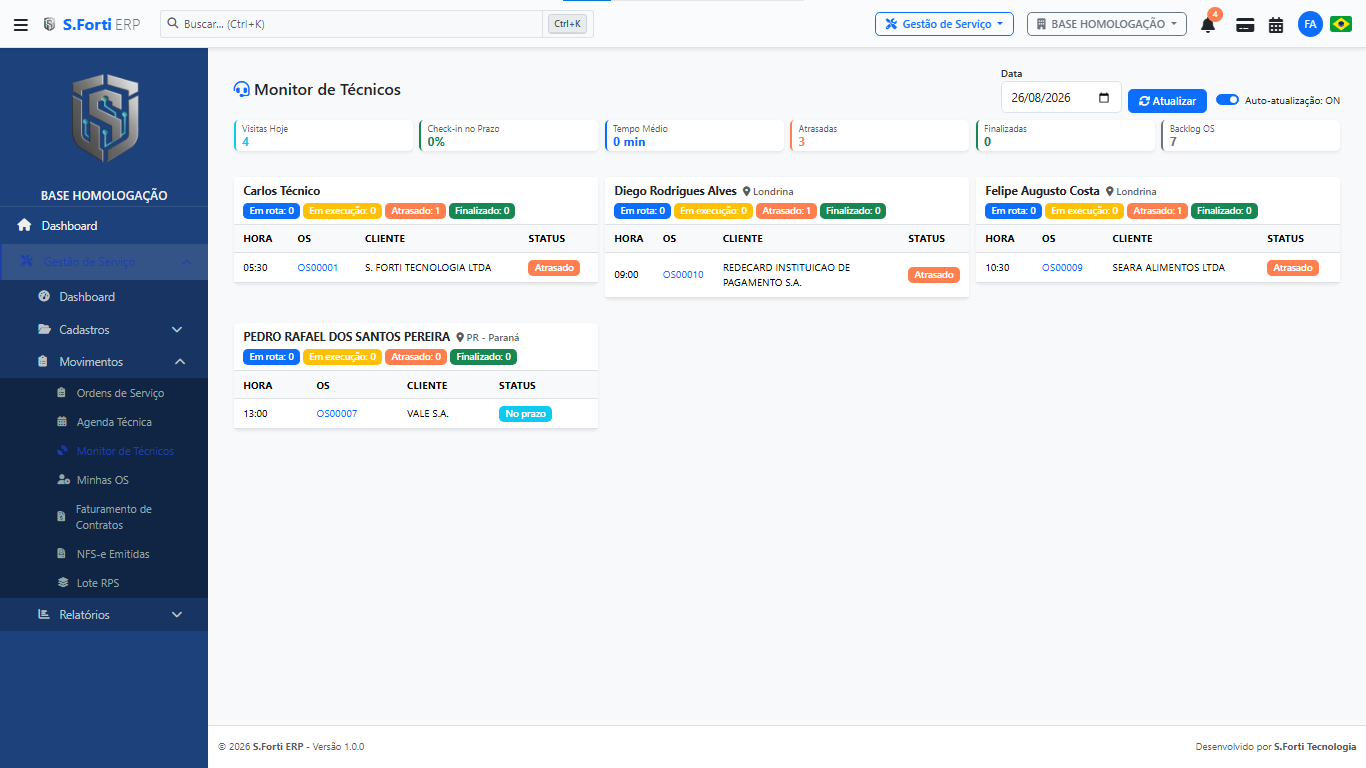Click the No prazo badge for VALE S.A.
The height and width of the screenshot is (768, 1366).
pos(525,414)
